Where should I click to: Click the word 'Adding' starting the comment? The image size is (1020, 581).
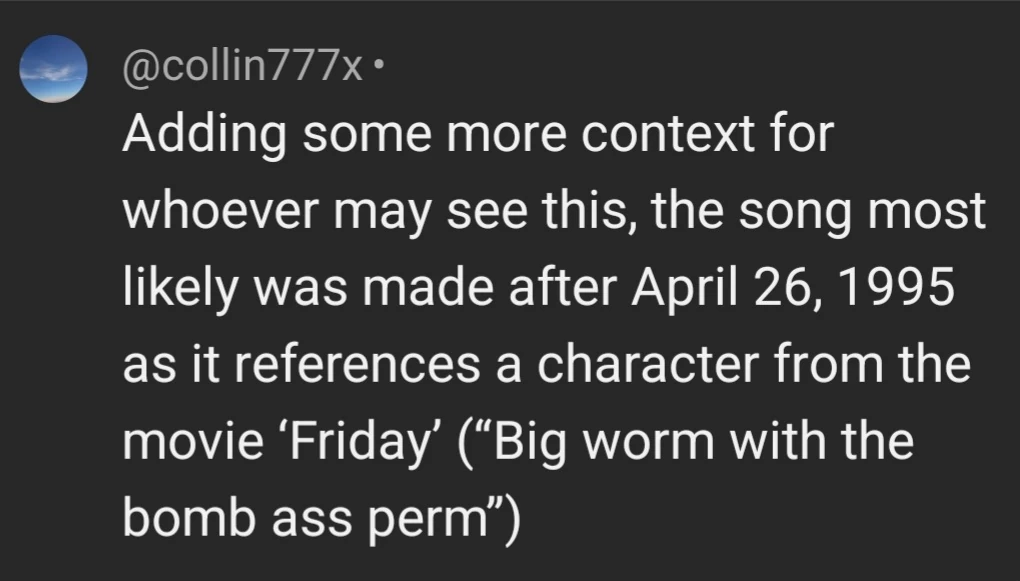[x=204, y=135]
